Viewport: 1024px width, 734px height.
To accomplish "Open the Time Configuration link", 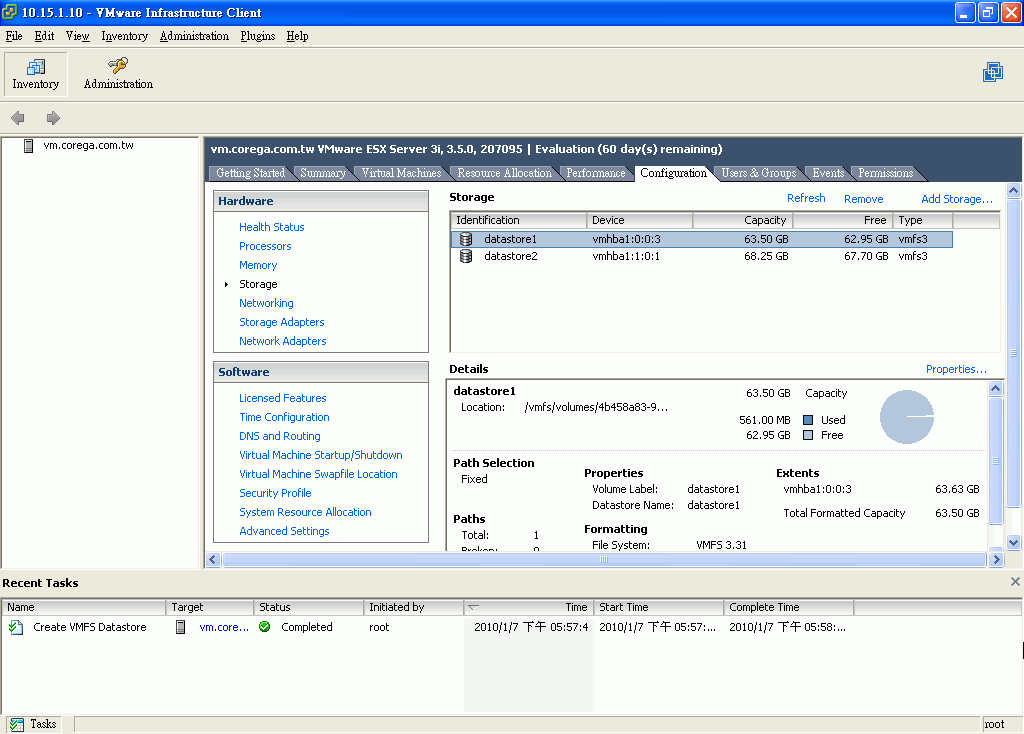I will click(x=284, y=417).
